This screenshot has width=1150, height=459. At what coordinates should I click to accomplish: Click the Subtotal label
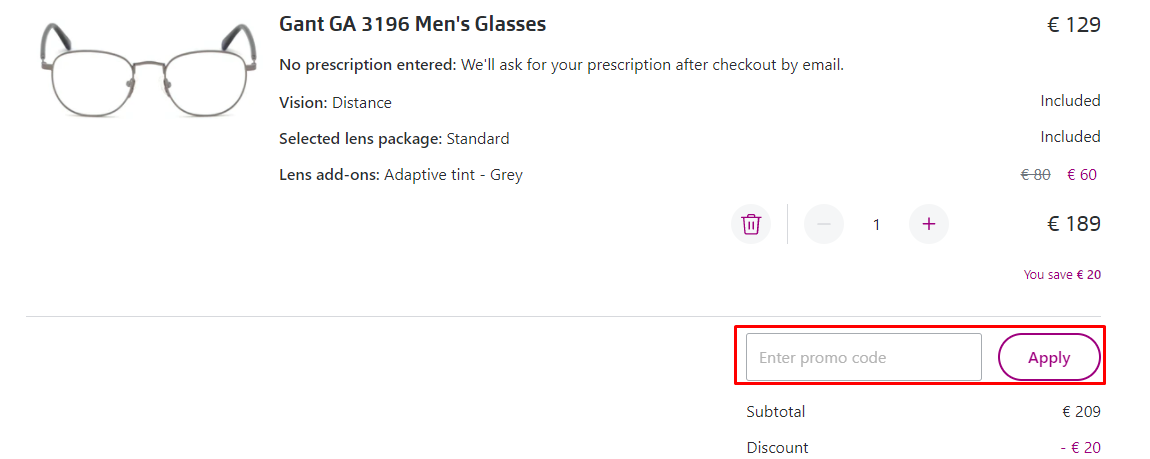775,412
